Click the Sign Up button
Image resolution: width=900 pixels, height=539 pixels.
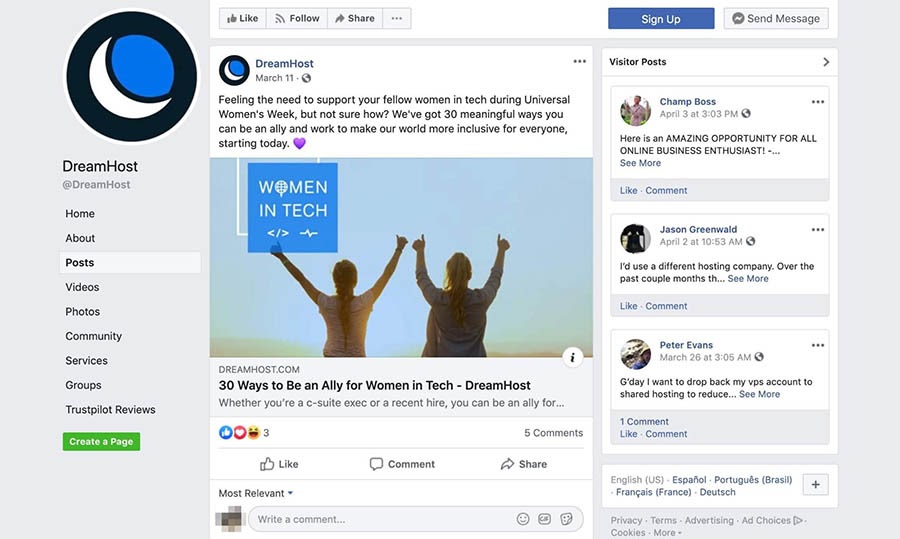pos(661,18)
